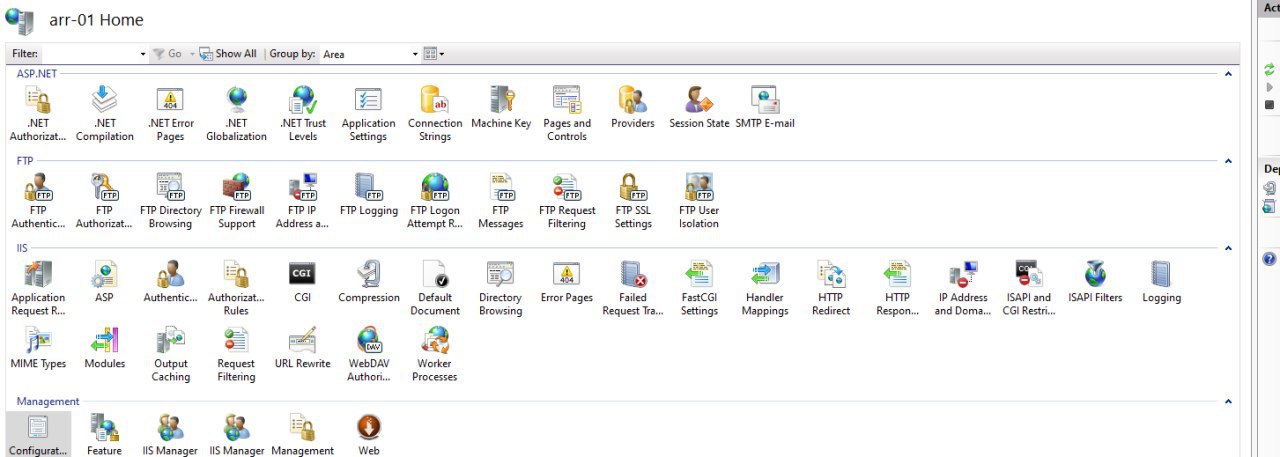Open HTTP Redirect feature
Viewport: 1280px width, 457px height.
(x=831, y=288)
